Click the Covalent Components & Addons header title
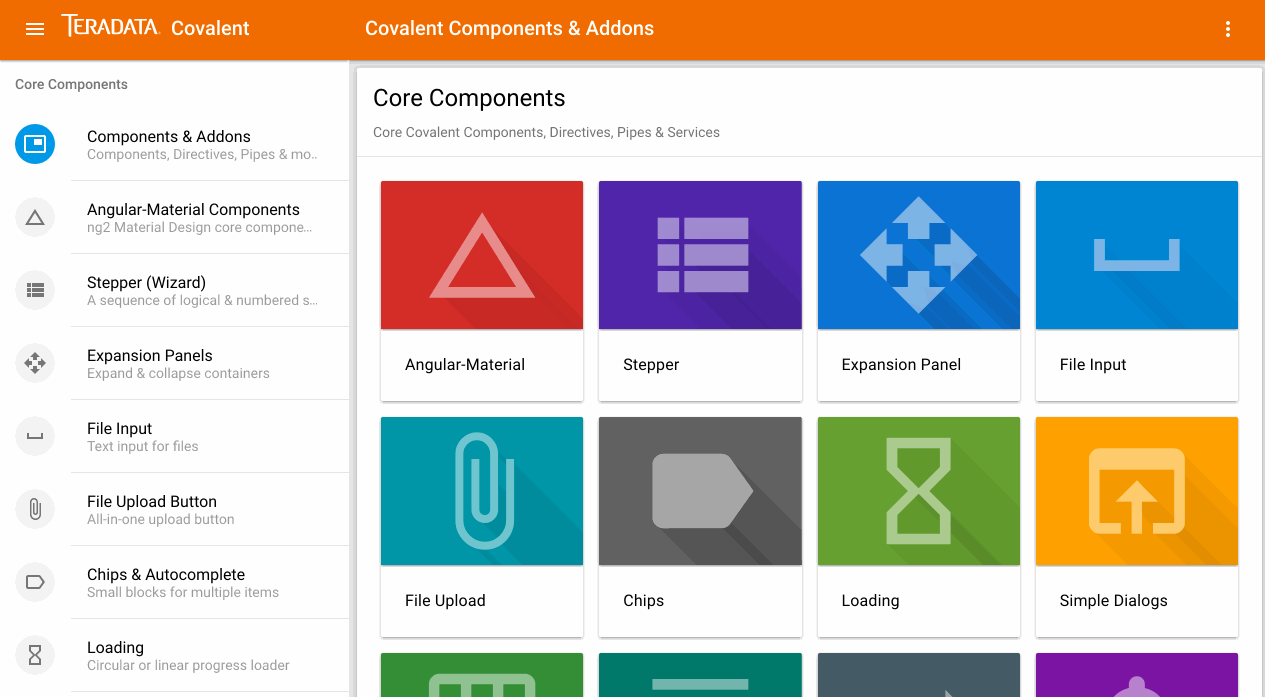The height and width of the screenshot is (697, 1265). [509, 28]
